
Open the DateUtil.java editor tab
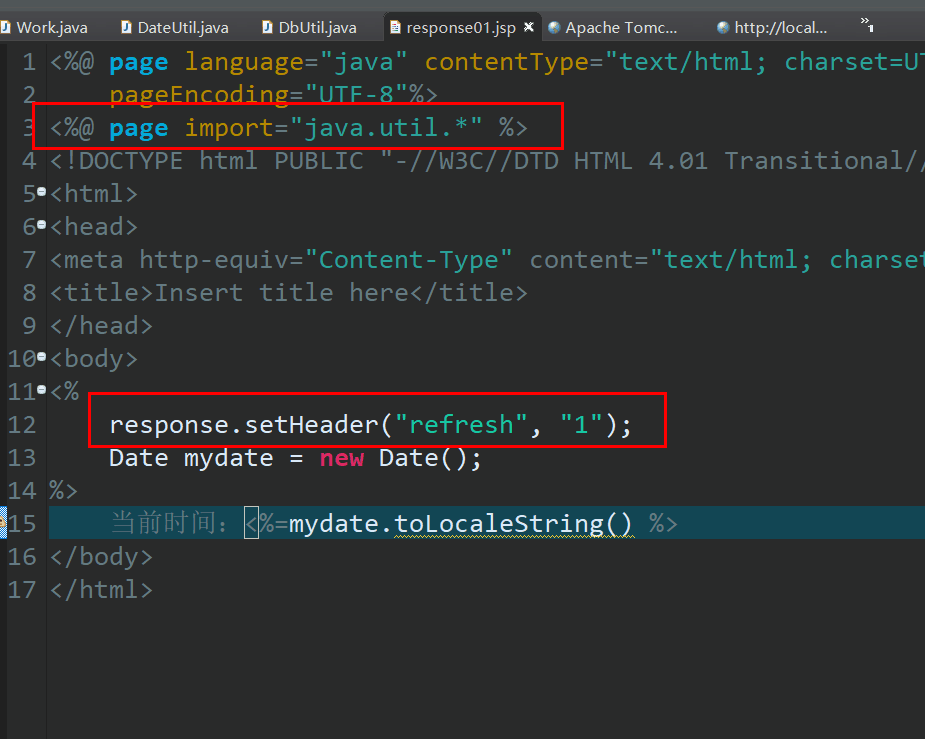175,28
